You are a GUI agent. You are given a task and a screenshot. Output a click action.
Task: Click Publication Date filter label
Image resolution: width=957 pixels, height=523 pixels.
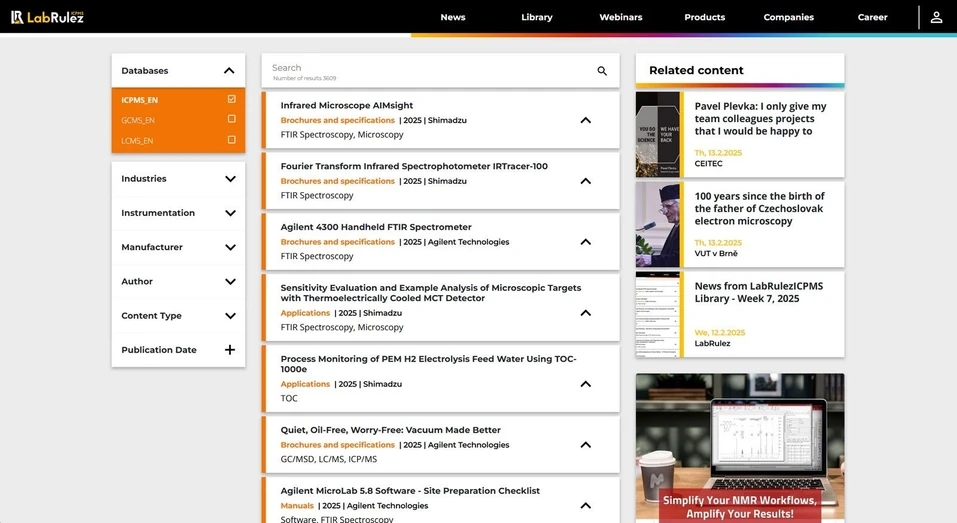click(x=159, y=350)
